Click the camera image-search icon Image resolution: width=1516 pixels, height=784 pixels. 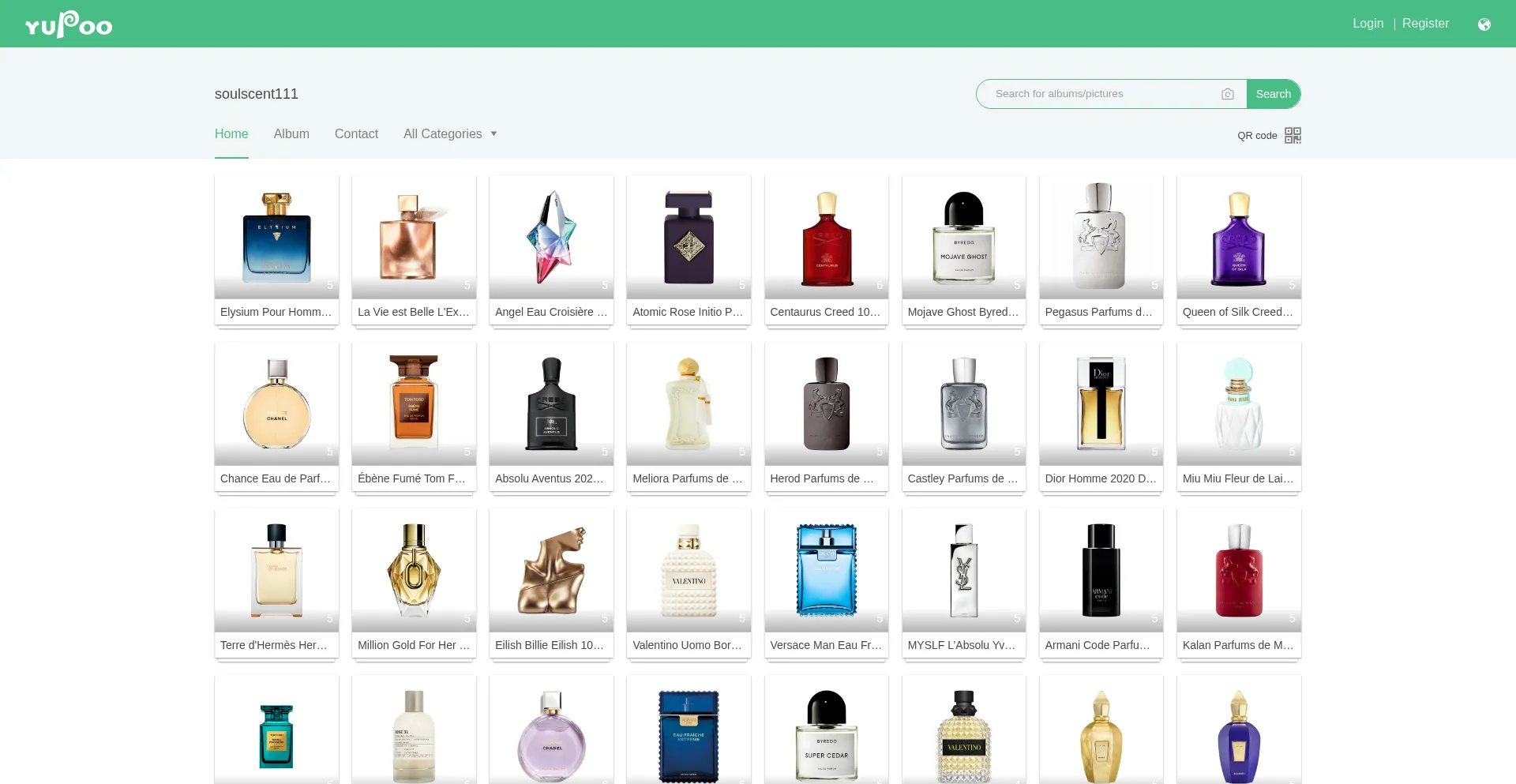1227,94
